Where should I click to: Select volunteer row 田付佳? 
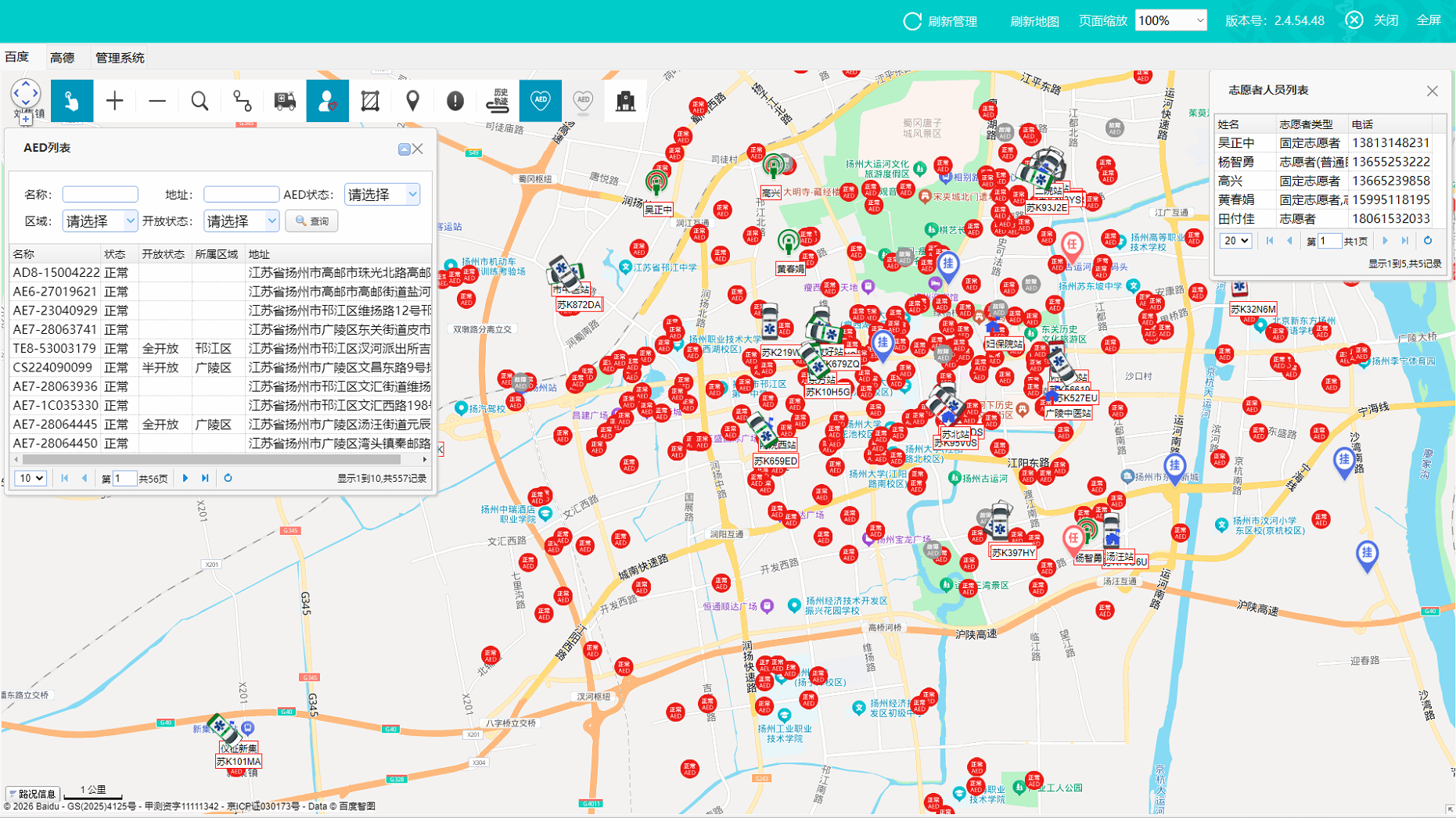(1324, 219)
